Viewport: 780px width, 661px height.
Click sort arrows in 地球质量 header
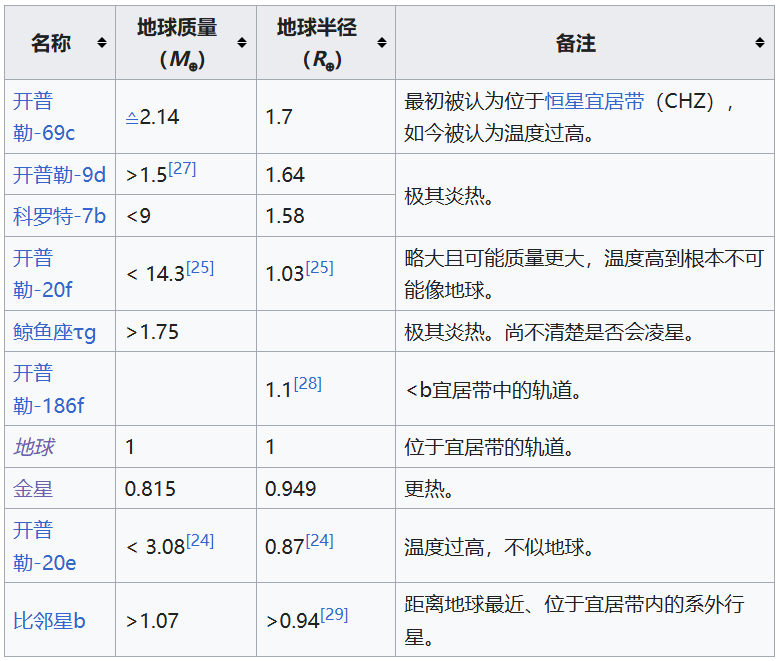242,43
